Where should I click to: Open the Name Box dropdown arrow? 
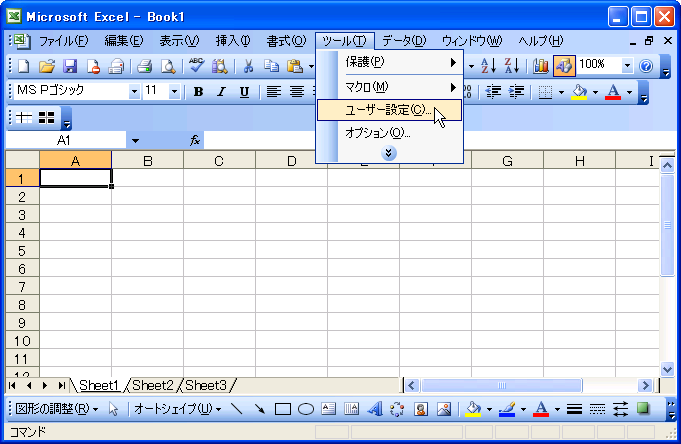tap(135, 141)
